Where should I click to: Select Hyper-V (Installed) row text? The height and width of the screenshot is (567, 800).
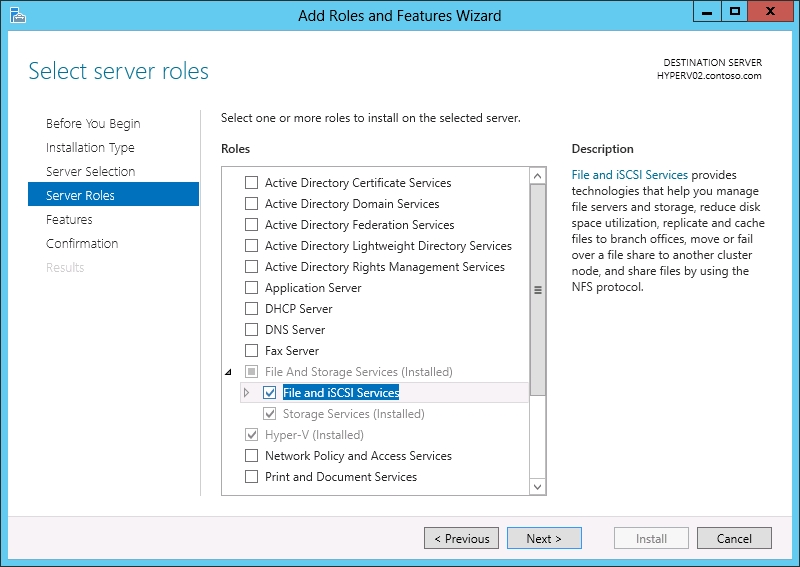point(314,435)
